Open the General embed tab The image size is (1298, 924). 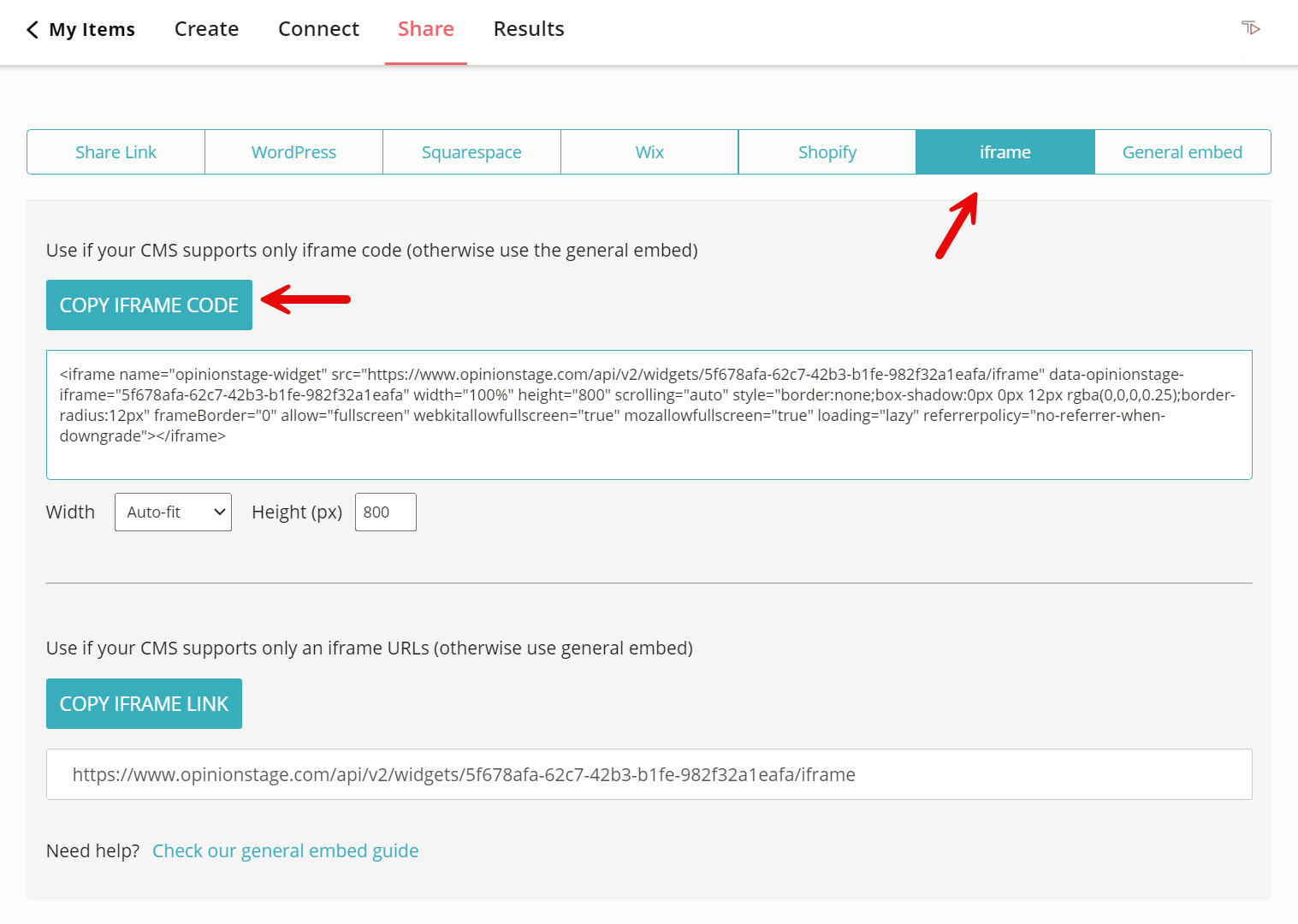click(x=1182, y=152)
